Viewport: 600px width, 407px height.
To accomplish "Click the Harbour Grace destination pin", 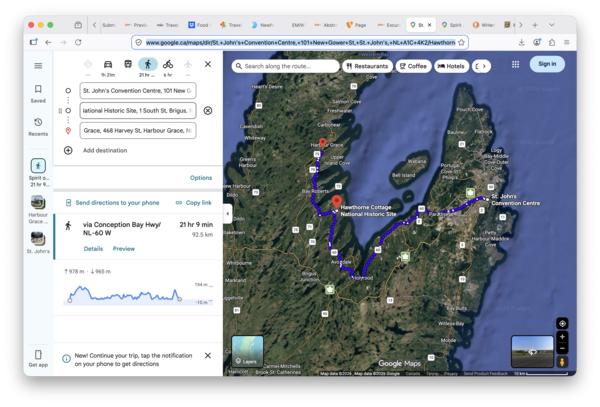I will click(x=323, y=143).
